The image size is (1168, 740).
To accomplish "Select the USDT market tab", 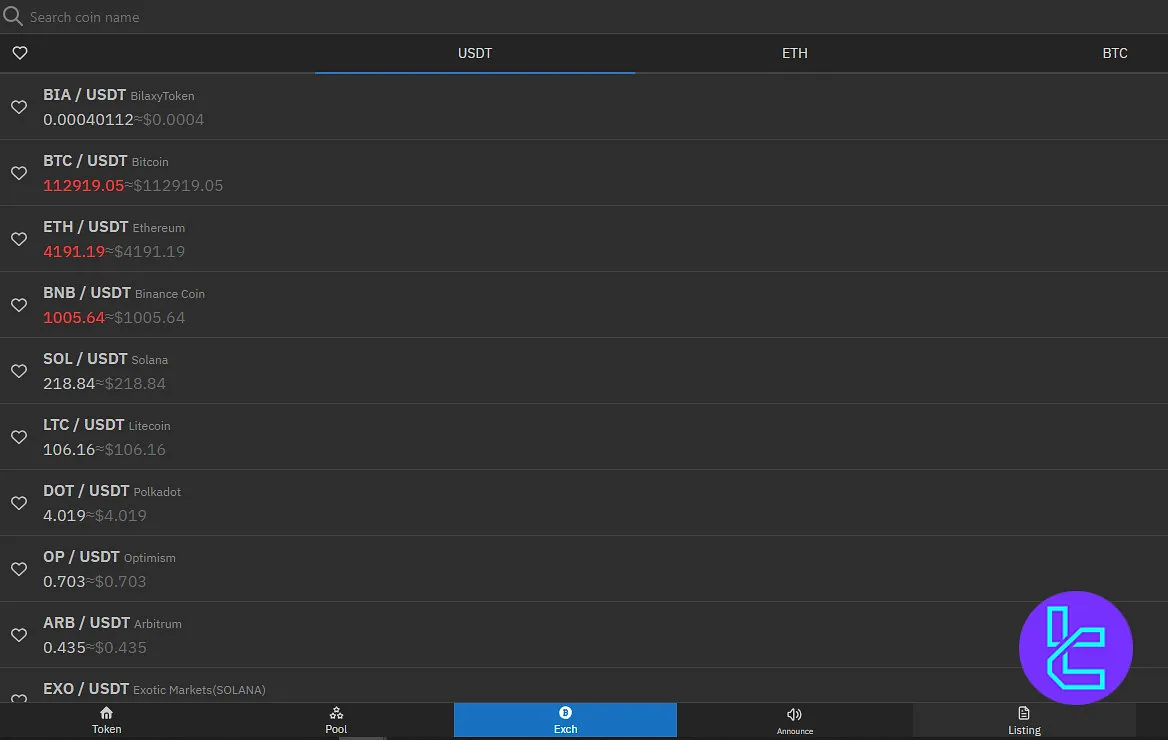I will tap(475, 53).
